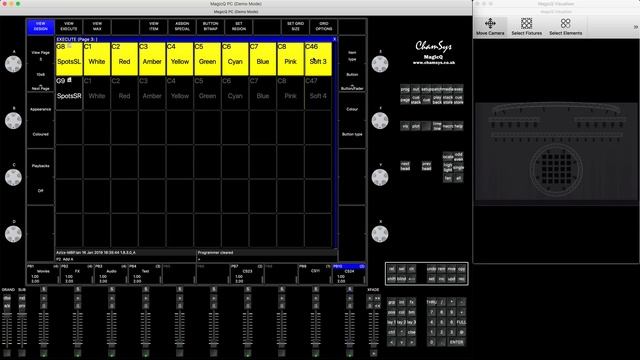Close the EXECUTE window with X
This screenshot has height=360, width=640.
[334, 39]
